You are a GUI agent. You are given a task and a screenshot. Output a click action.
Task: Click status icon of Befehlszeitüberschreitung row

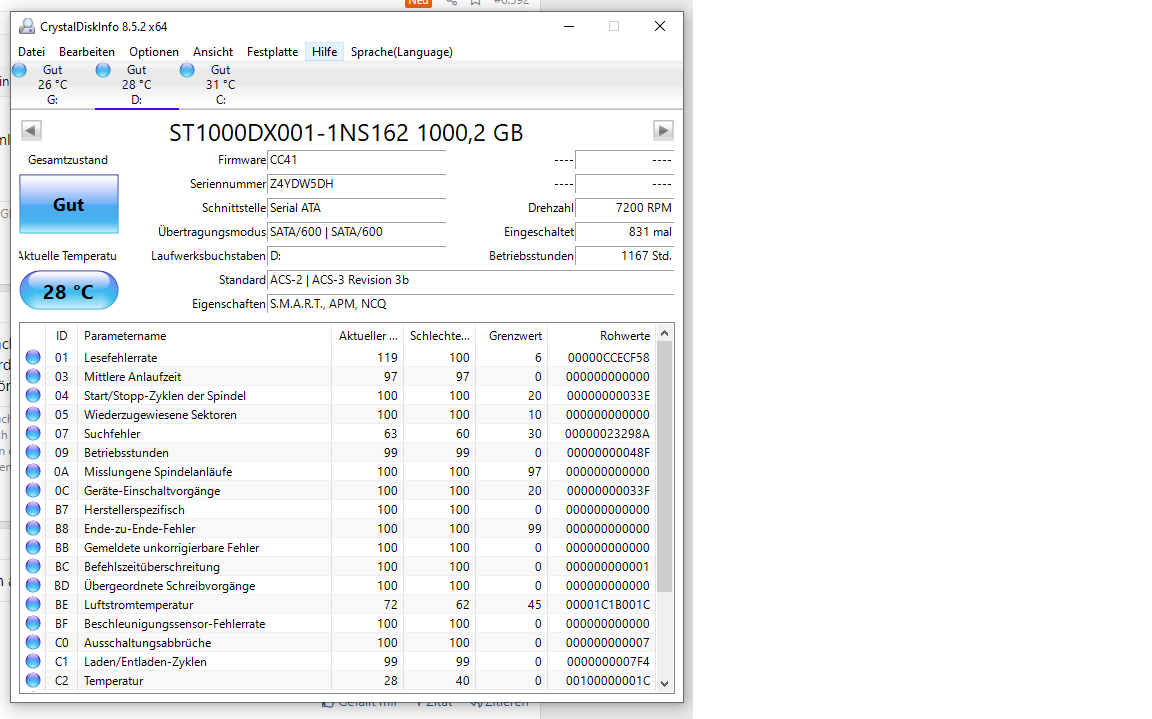pyautogui.click(x=33, y=567)
